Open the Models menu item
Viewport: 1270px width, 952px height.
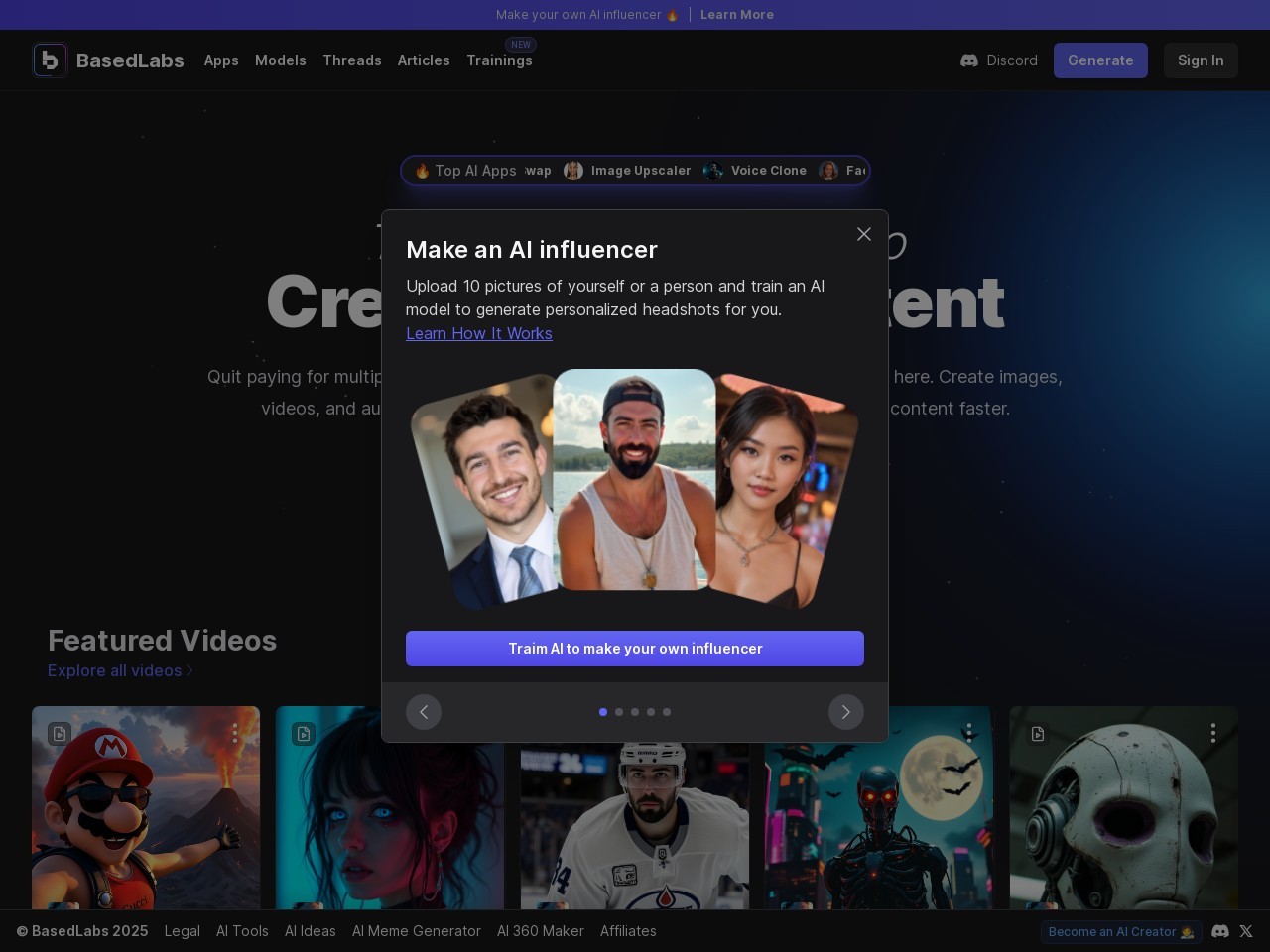coord(280,60)
